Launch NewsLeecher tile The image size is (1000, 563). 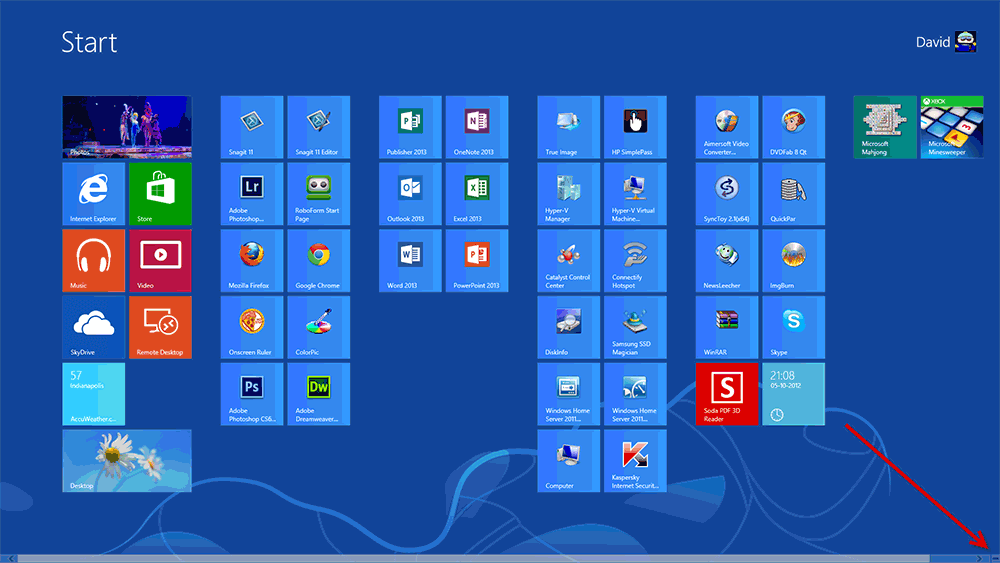click(727, 260)
